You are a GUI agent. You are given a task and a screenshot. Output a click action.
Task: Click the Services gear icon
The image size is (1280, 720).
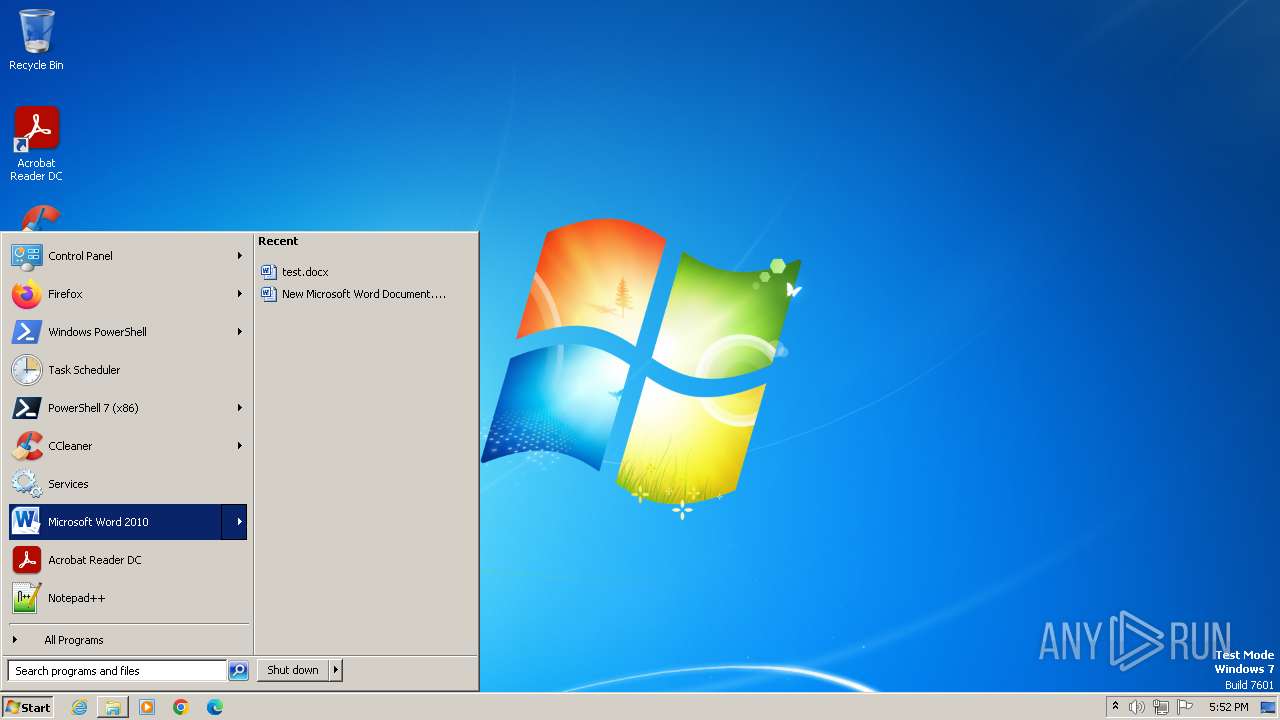[27, 484]
